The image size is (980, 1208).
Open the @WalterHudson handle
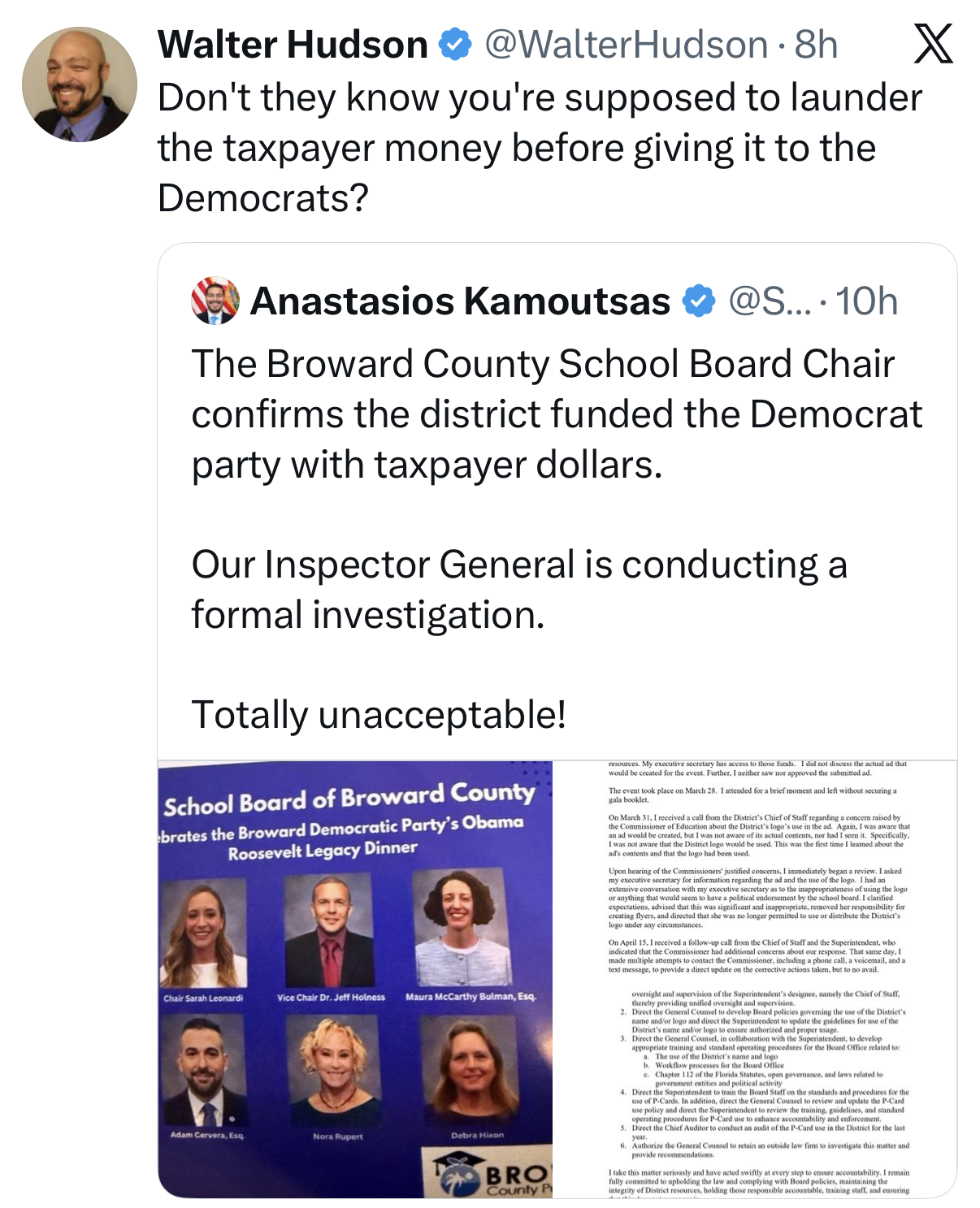pos(626,45)
